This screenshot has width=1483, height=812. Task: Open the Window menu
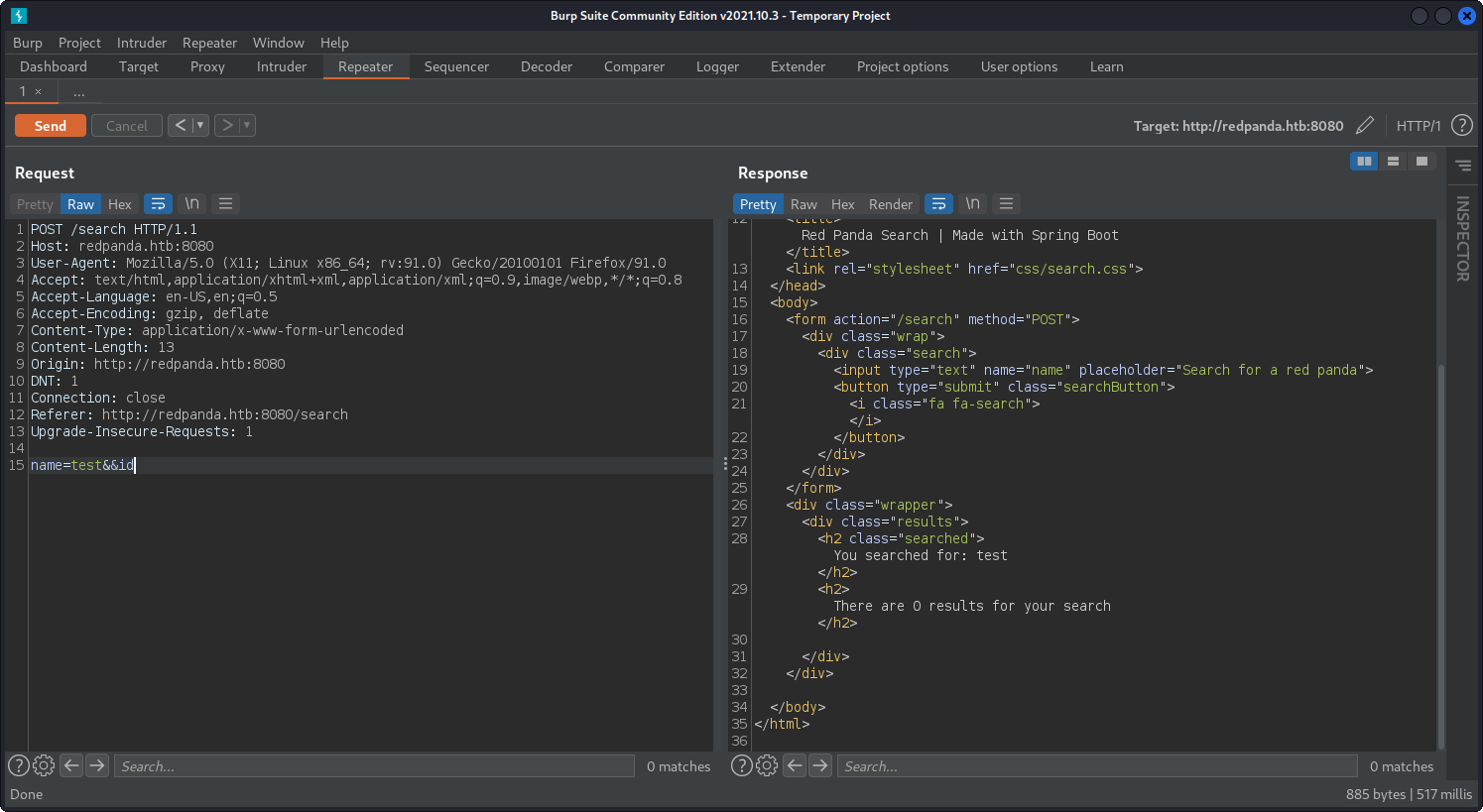279,43
